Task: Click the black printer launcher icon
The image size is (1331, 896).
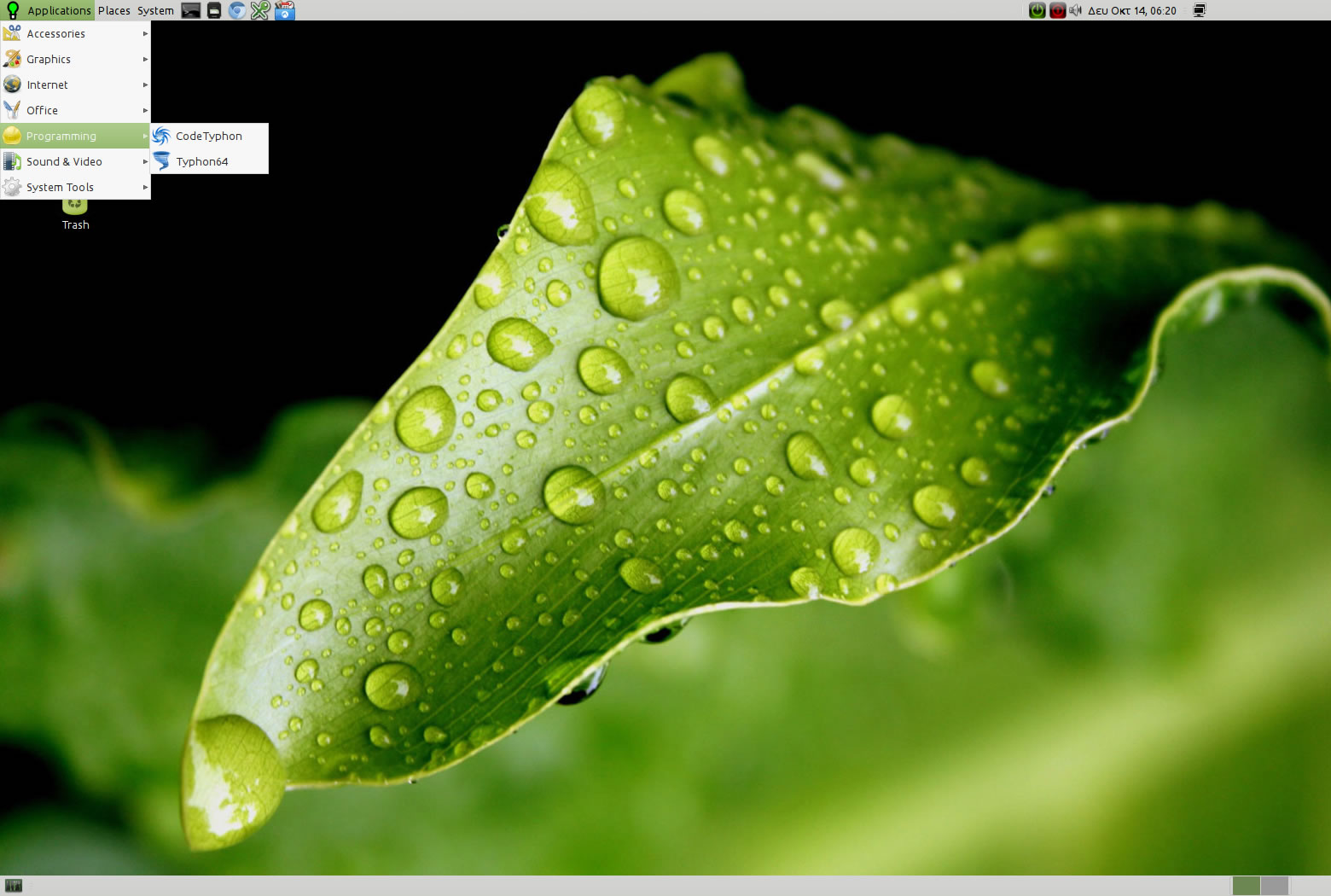Action: pos(214,10)
